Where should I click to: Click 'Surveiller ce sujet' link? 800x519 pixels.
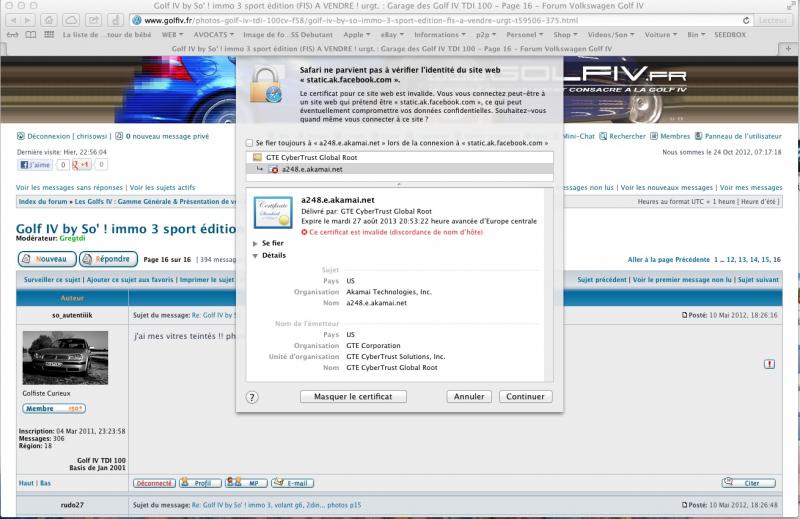click(52, 280)
